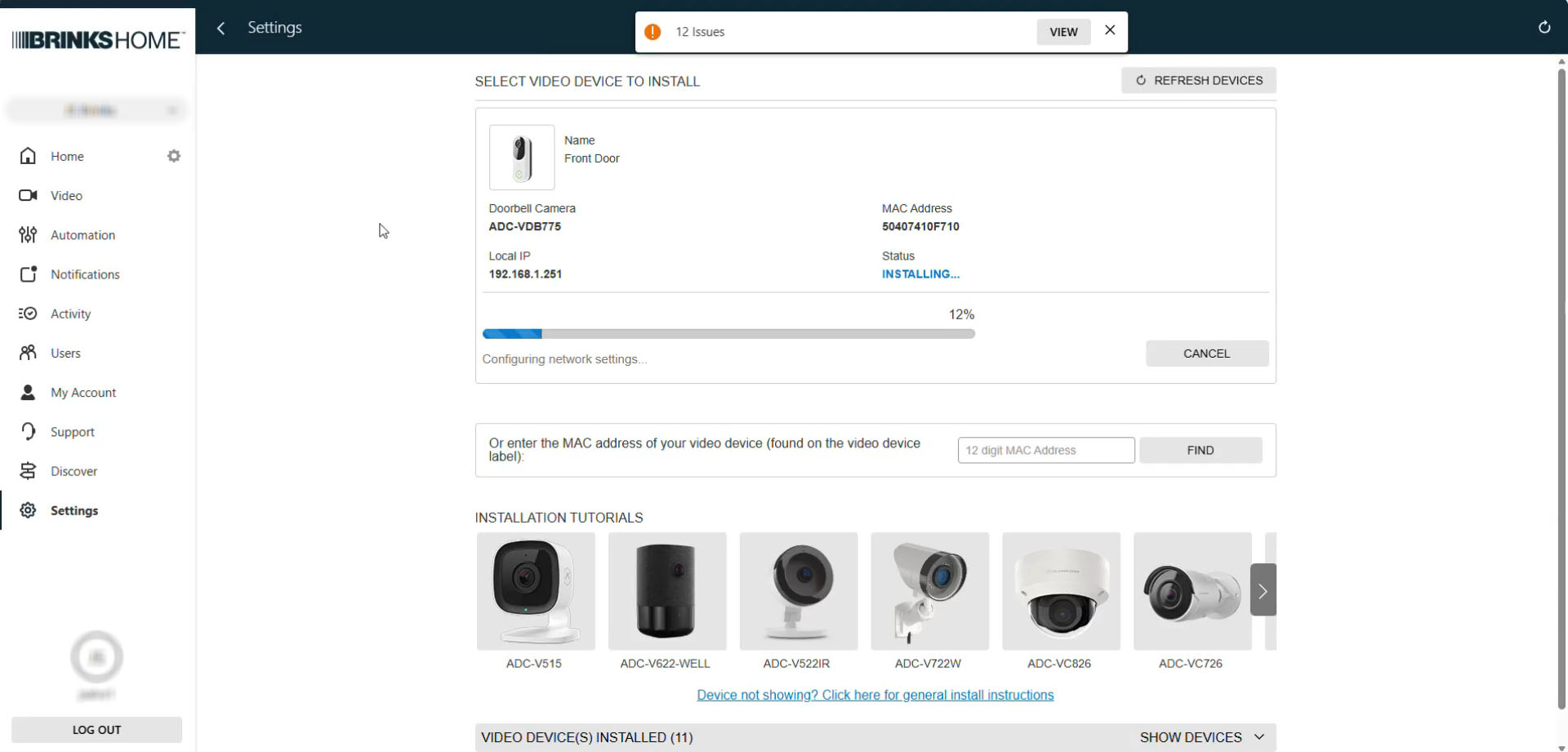This screenshot has width=1568, height=752.
Task: Dismiss the 12 Issues banner
Action: pos(1110,30)
